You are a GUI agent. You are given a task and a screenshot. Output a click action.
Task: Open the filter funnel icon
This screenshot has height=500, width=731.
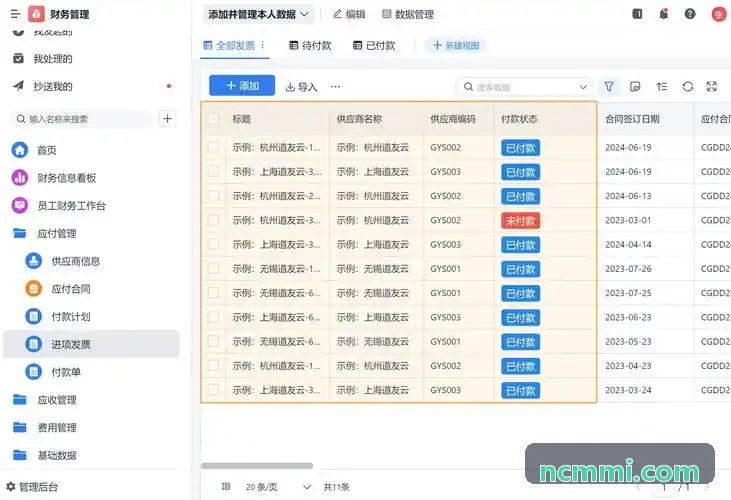(609, 87)
